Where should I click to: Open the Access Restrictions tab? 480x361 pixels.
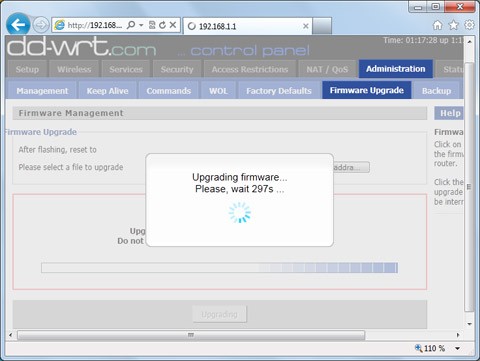tap(250, 69)
